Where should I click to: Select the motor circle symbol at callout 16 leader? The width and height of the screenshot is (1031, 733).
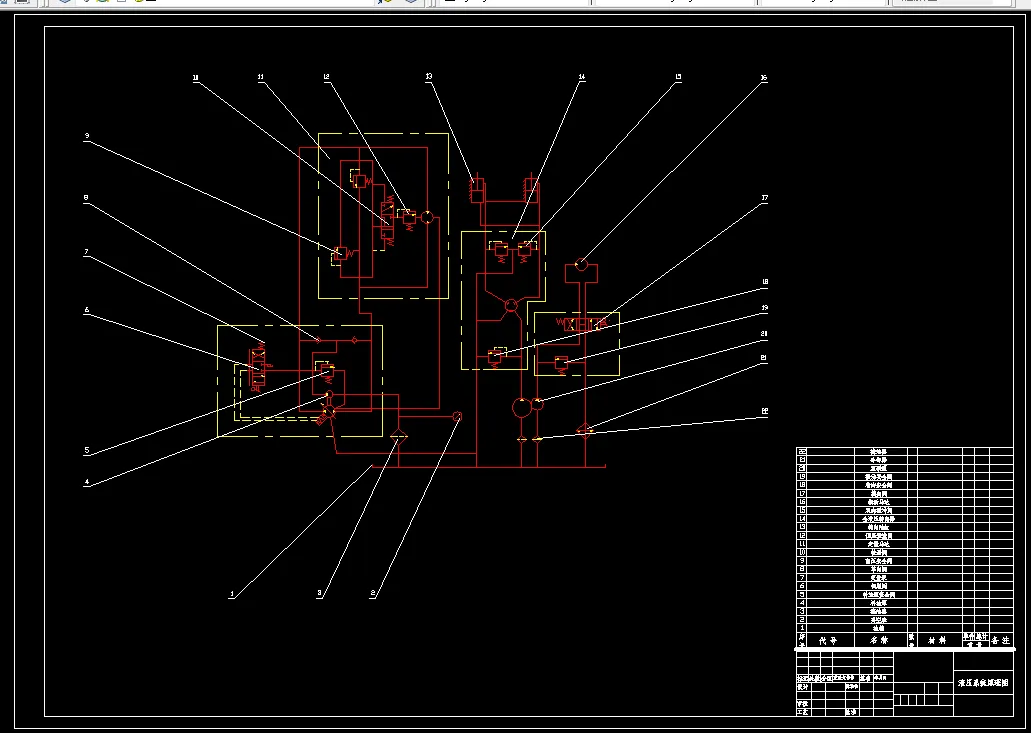coord(581,264)
